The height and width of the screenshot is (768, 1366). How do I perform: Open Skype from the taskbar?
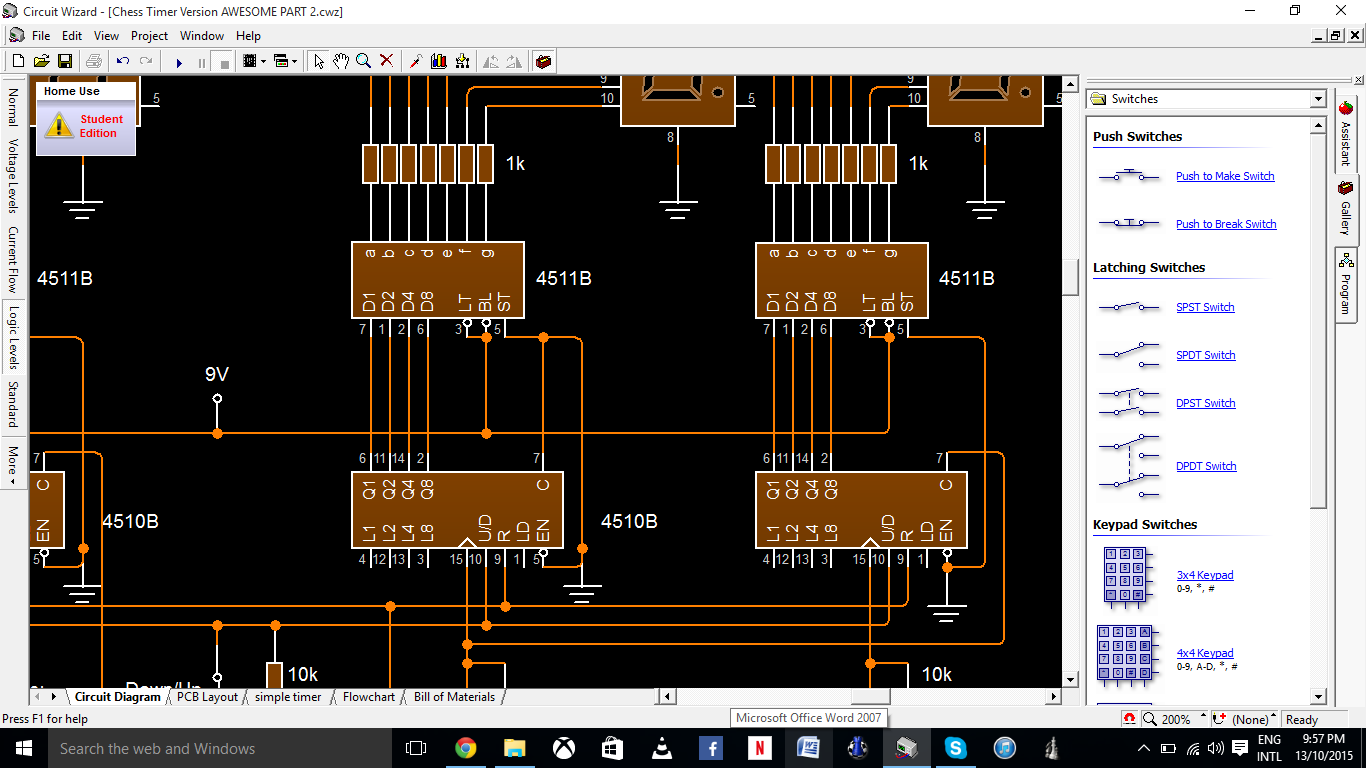pos(955,748)
